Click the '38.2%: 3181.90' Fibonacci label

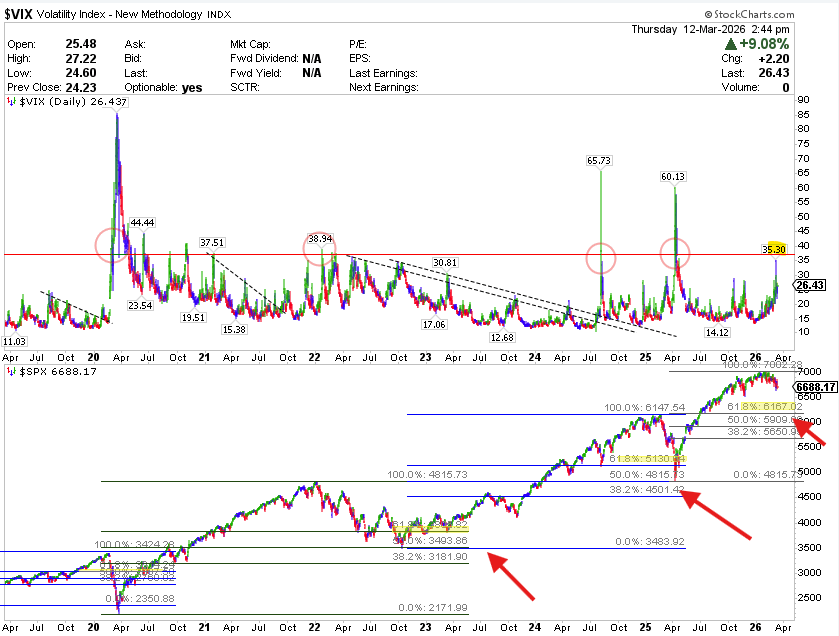430,557
